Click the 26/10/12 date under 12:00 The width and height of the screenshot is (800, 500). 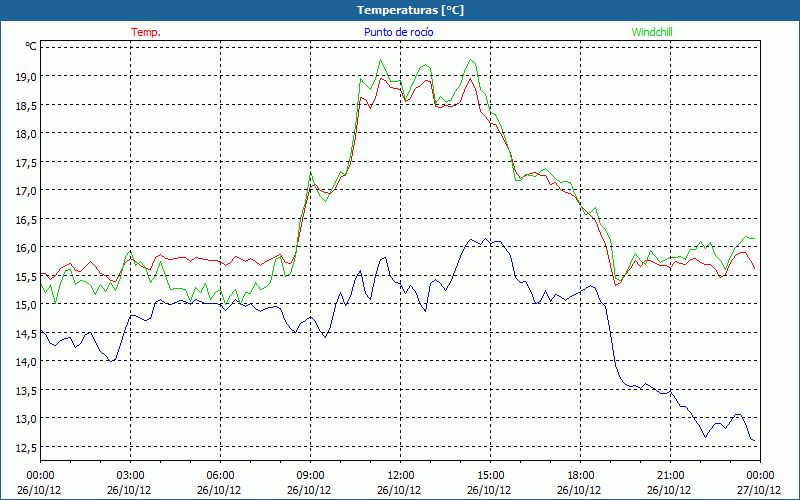point(399,490)
